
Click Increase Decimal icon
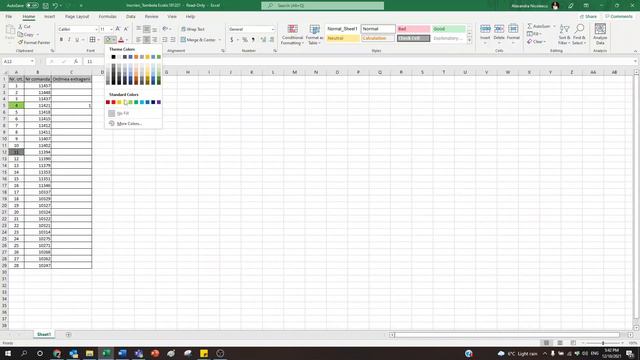click(x=263, y=40)
